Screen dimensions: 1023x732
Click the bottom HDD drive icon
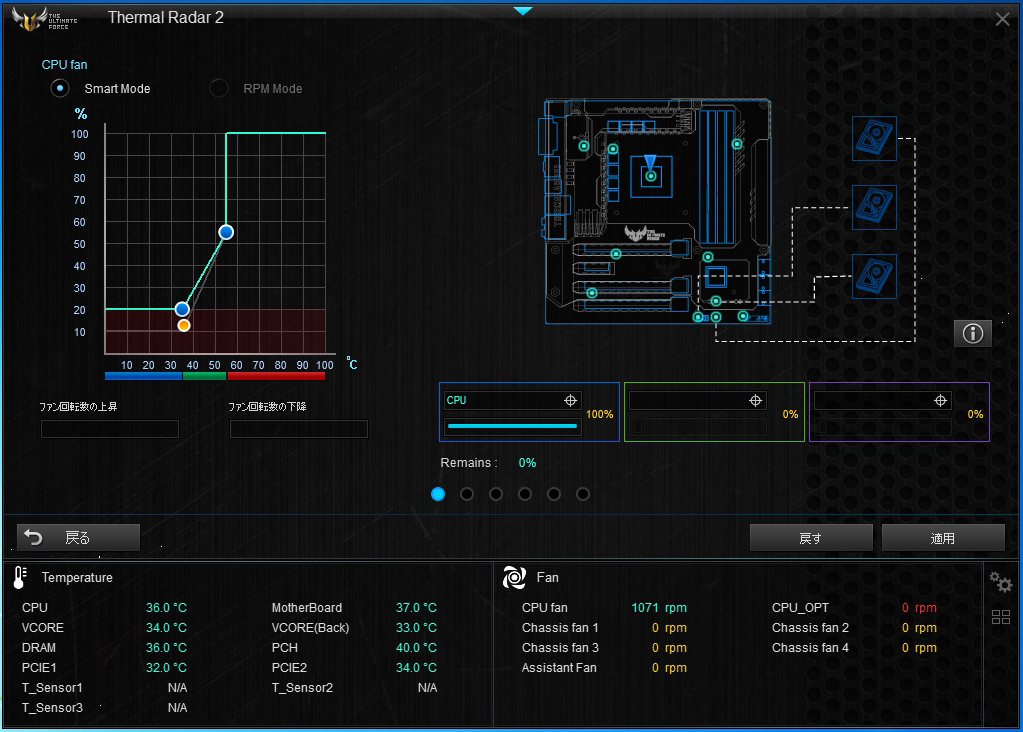[x=874, y=277]
